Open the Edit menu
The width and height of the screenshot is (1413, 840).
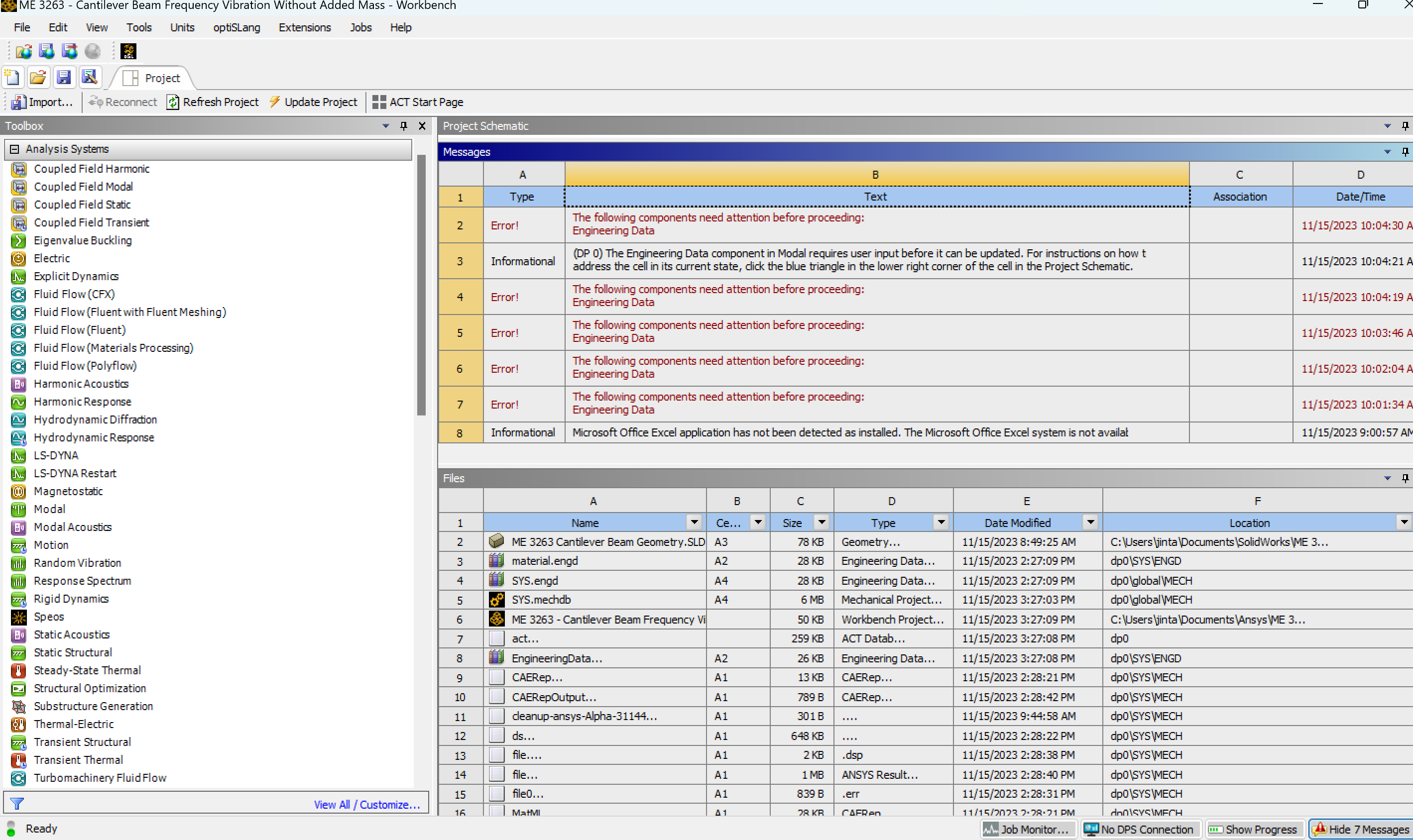(x=58, y=27)
